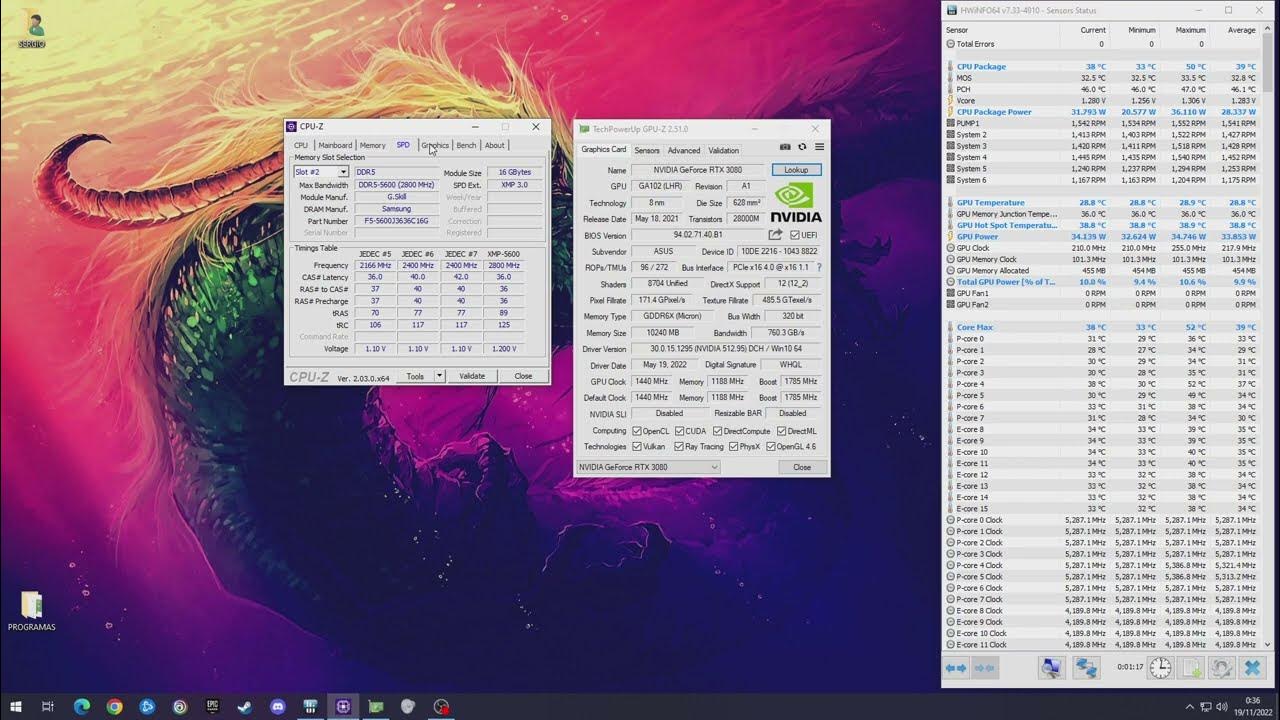Open the PROGRAMAS desktop folder

tap(32, 611)
